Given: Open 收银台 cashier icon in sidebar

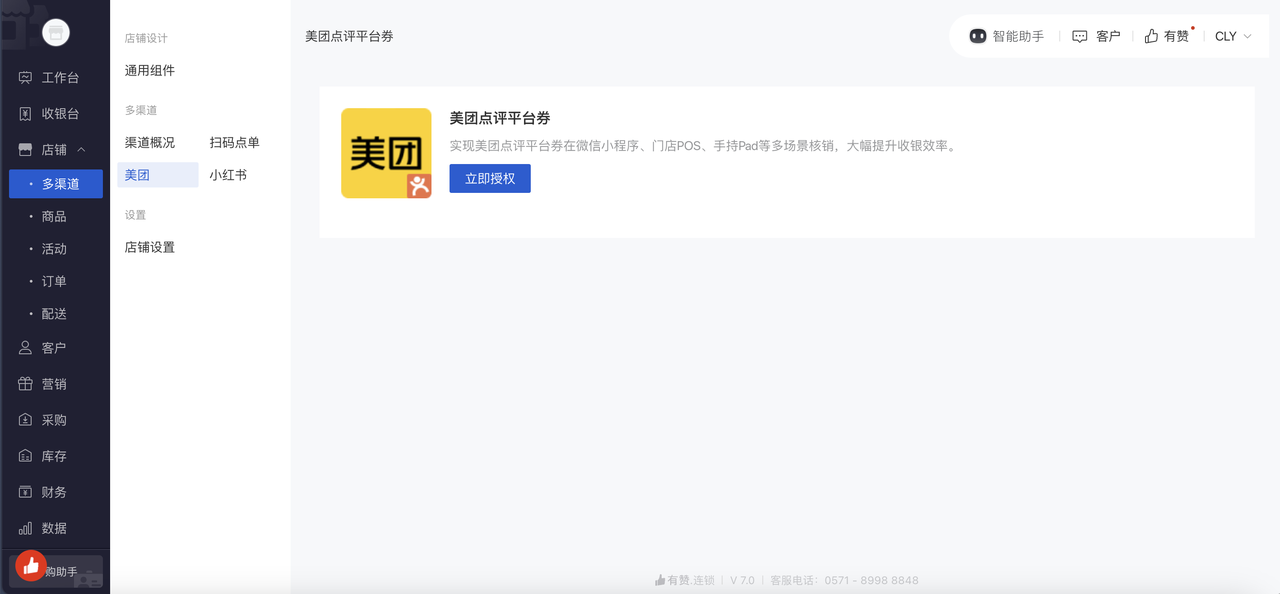Looking at the screenshot, I should coord(25,114).
